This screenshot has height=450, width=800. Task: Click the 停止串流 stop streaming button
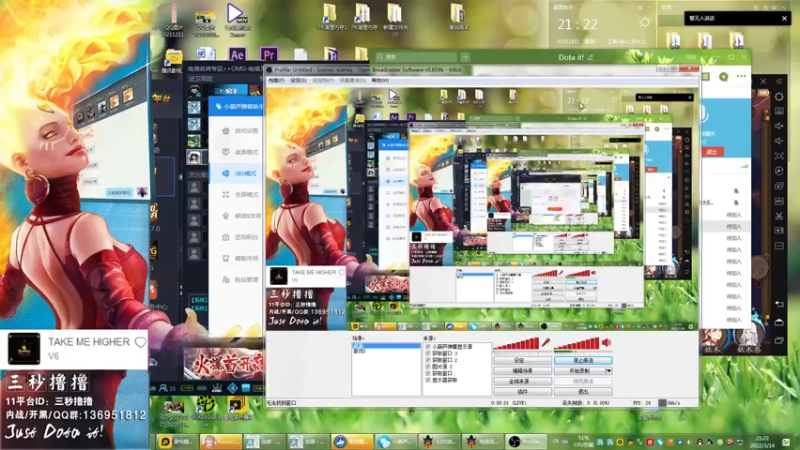[x=583, y=360]
